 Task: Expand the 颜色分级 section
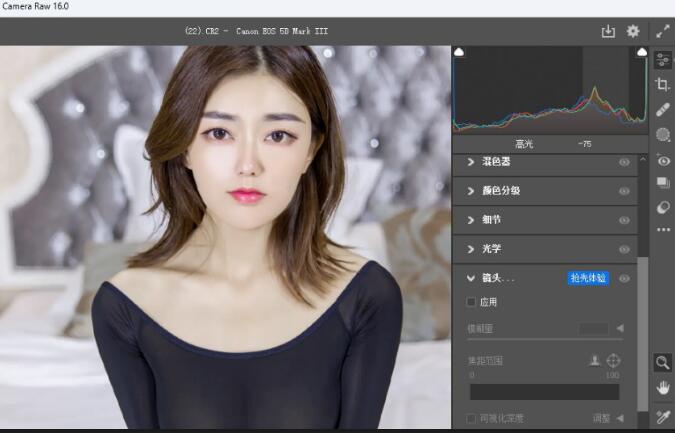pos(471,191)
